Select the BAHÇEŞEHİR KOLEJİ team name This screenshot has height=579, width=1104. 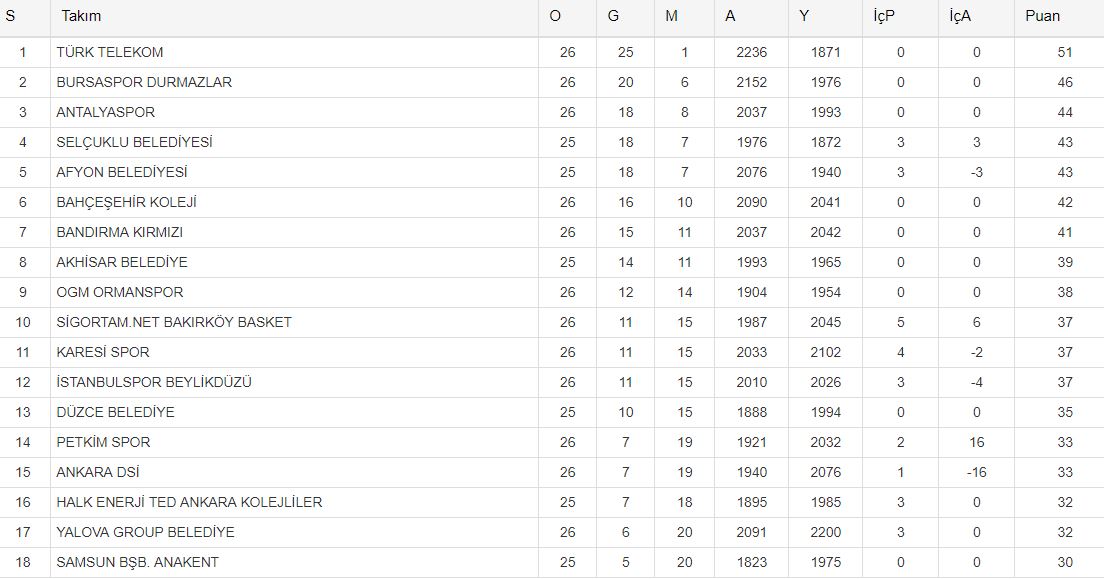coord(127,202)
